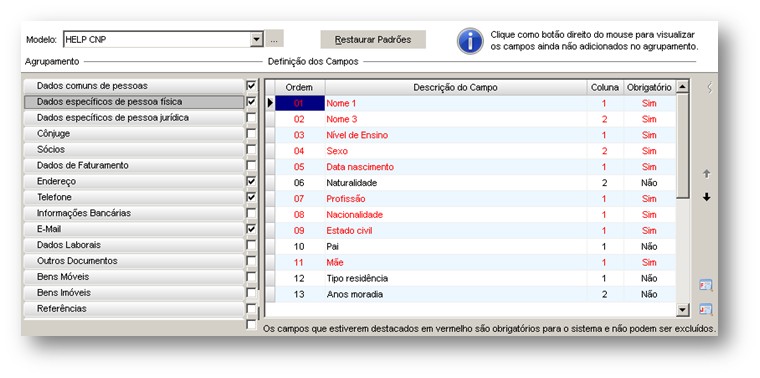Select the Sexo field row
Screen dimensions: 760x378
tap(470, 151)
